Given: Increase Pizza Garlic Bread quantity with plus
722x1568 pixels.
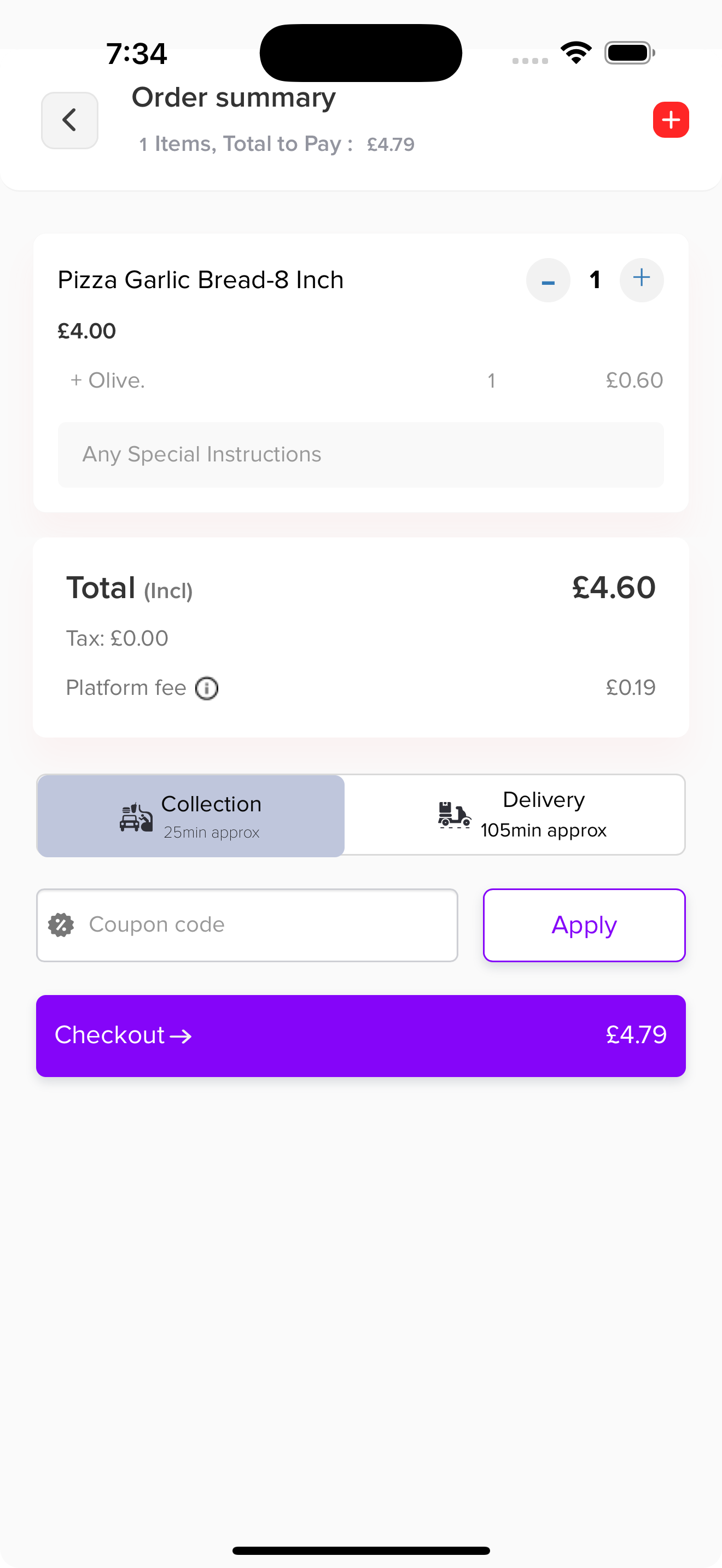Looking at the screenshot, I should pyautogui.click(x=642, y=280).
